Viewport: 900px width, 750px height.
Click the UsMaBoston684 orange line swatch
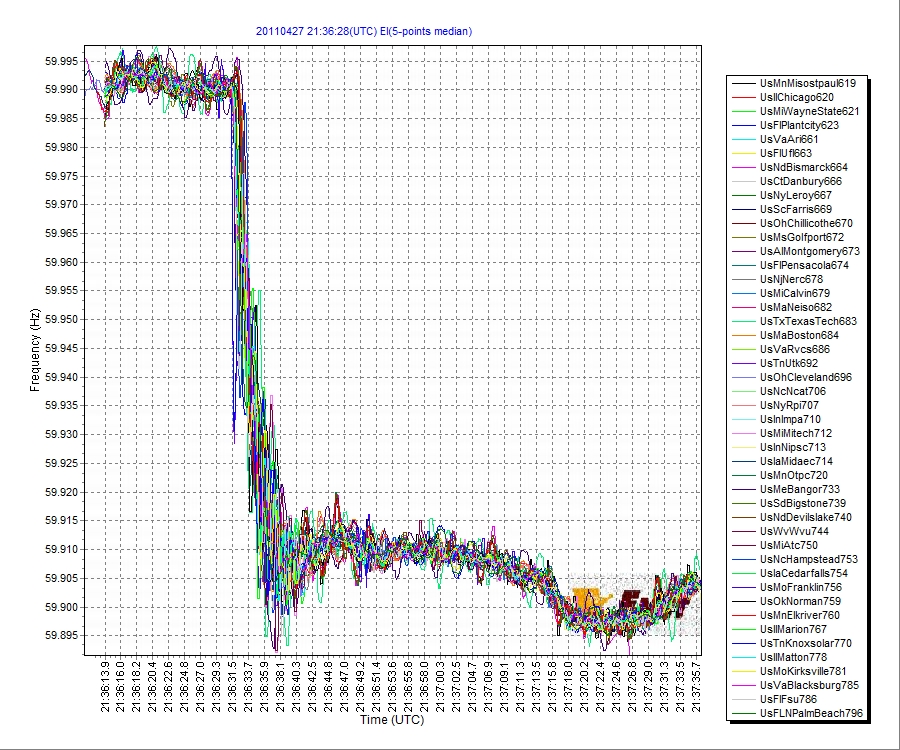pos(743,335)
